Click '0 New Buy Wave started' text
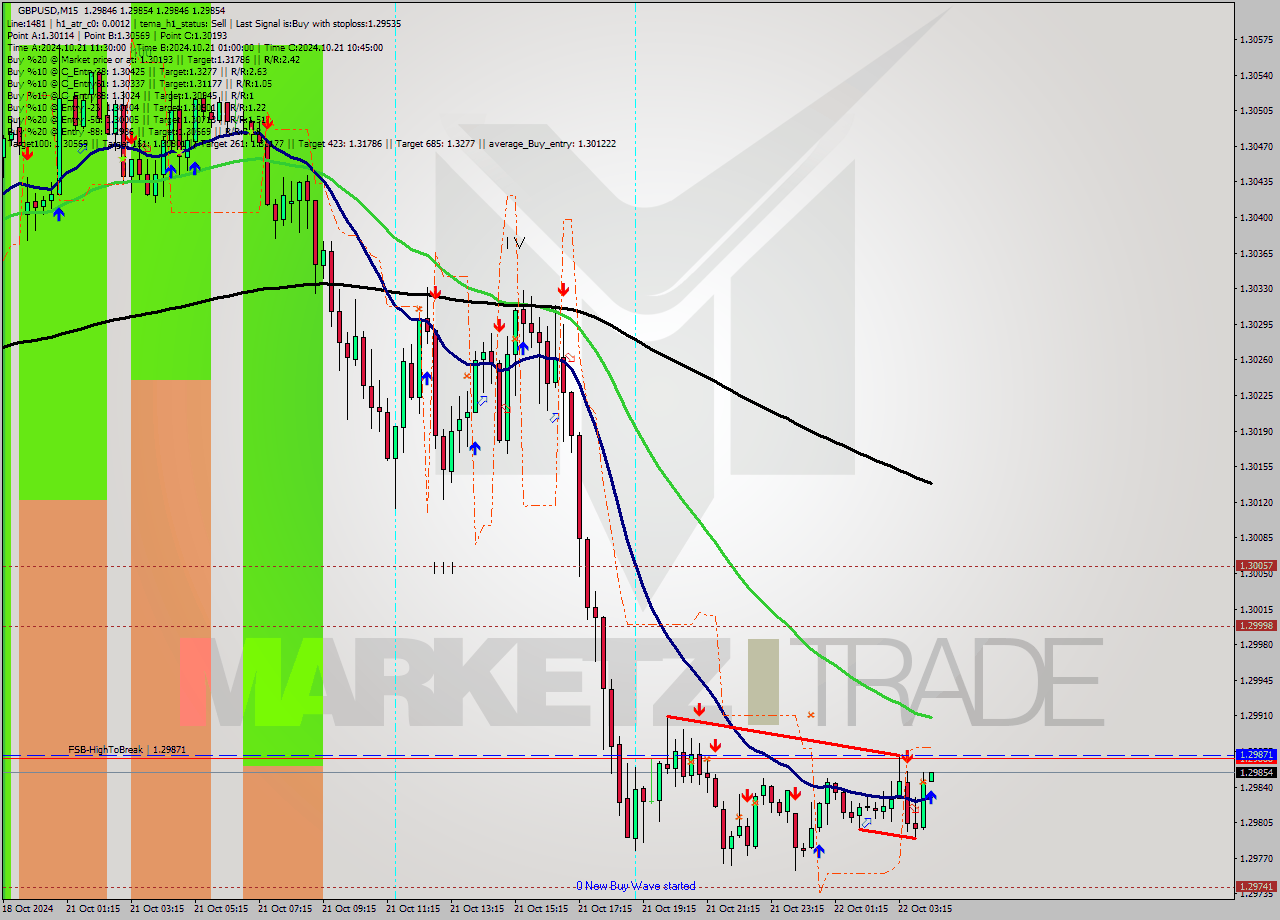The image size is (1280, 920). [635, 886]
